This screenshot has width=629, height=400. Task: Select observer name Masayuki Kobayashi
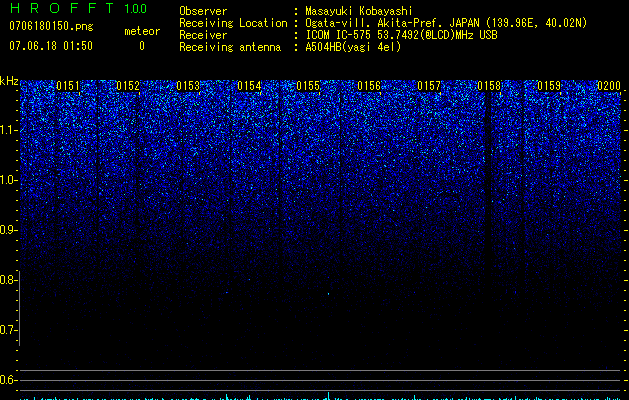pyautogui.click(x=359, y=11)
